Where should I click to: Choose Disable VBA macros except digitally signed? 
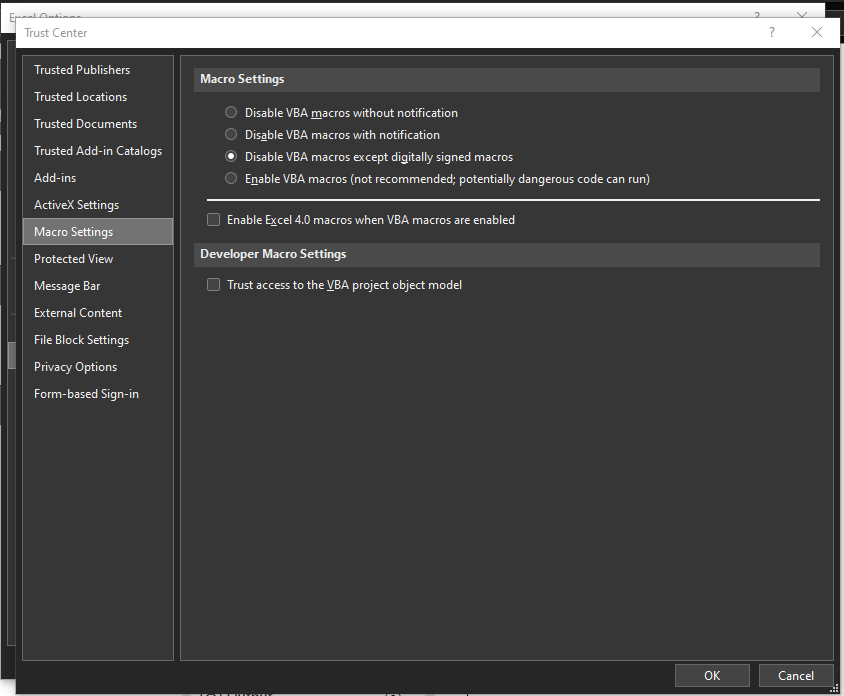click(232, 157)
